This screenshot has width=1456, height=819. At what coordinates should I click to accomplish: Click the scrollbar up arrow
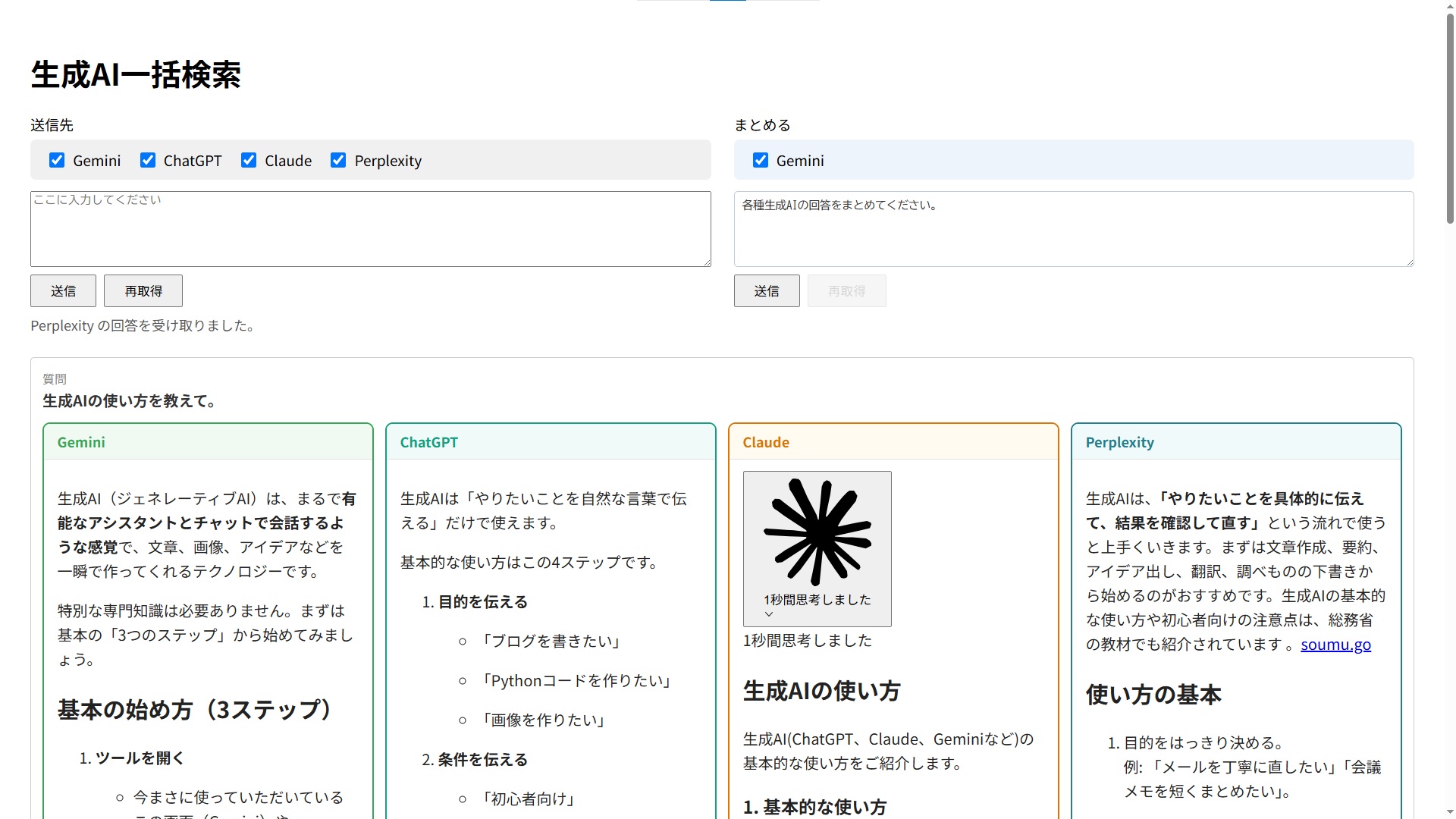tap(1450, 6)
